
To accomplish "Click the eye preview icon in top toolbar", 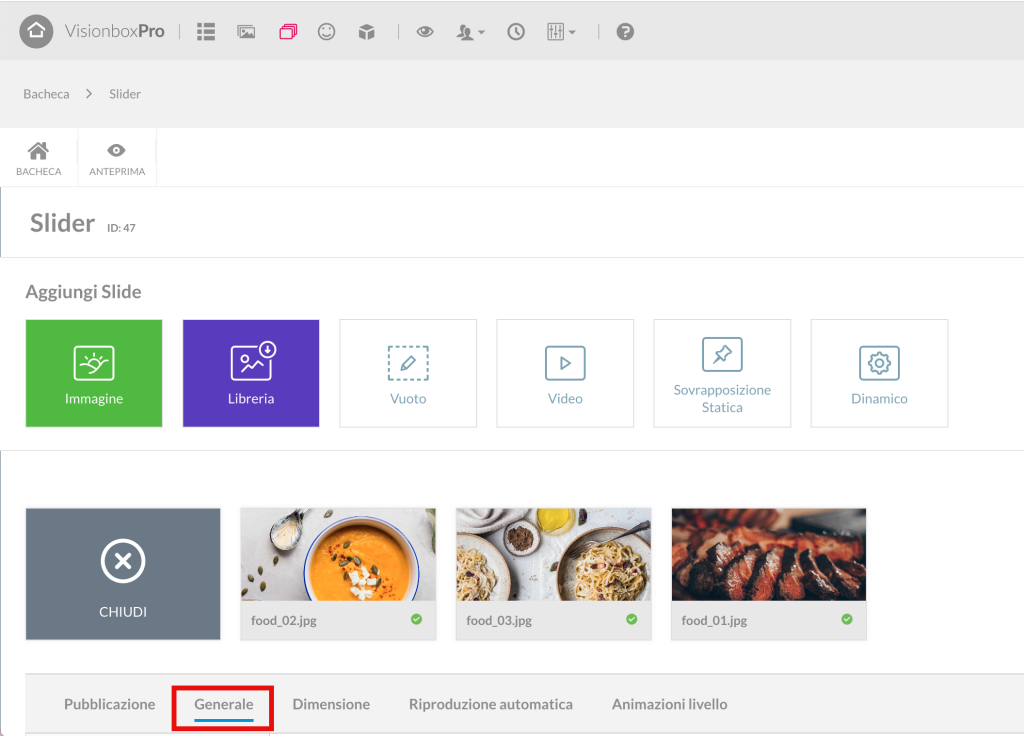I will pos(425,31).
